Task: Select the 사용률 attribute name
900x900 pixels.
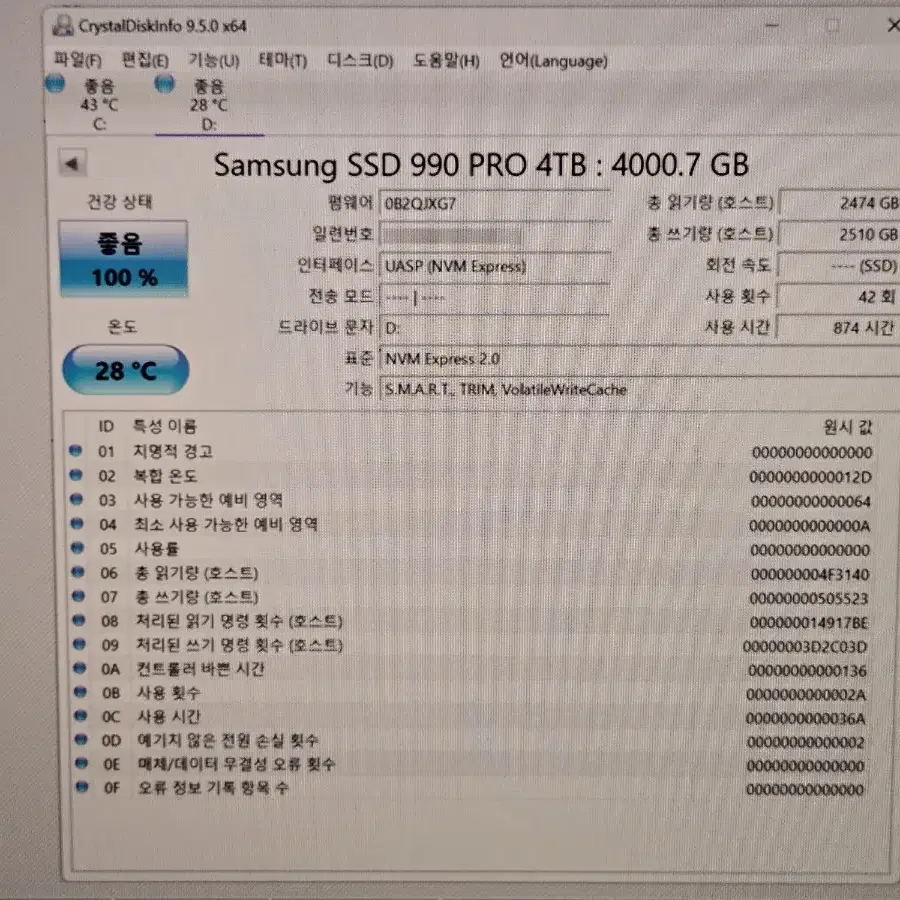Action: click(x=157, y=549)
